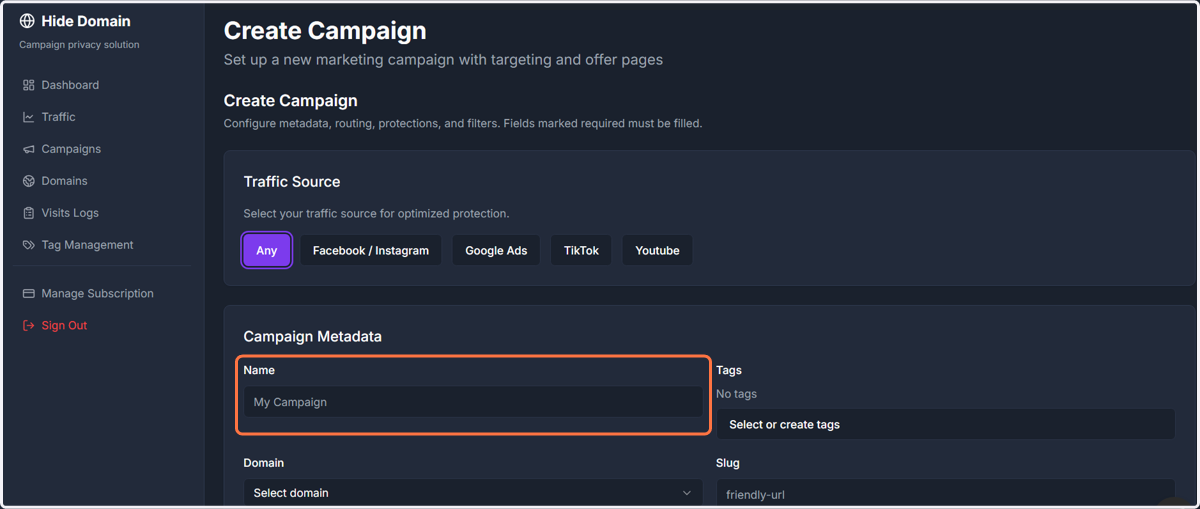Viewport: 1200px width, 509px height.
Task: Click the Campaign privacy solution subtitle
Action: 79,45
